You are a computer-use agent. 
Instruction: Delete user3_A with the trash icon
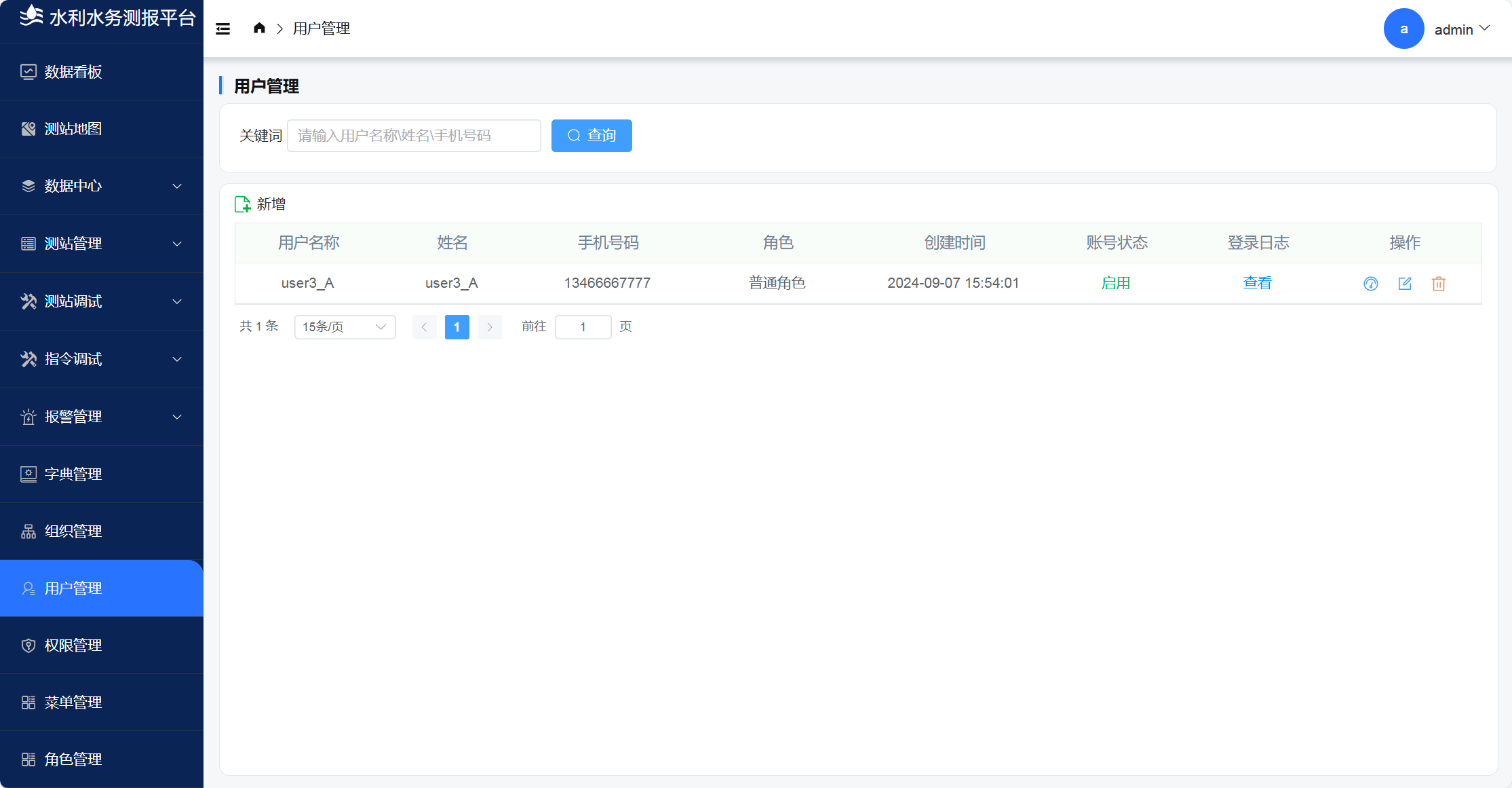click(x=1438, y=284)
